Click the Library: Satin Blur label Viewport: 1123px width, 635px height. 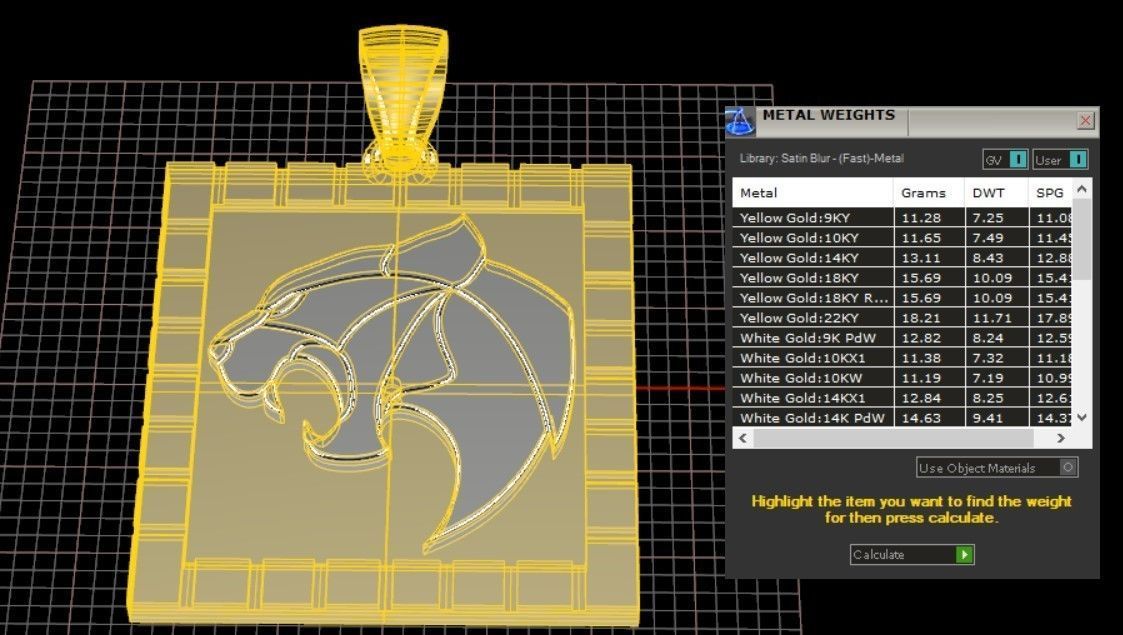pyautogui.click(x=821, y=158)
